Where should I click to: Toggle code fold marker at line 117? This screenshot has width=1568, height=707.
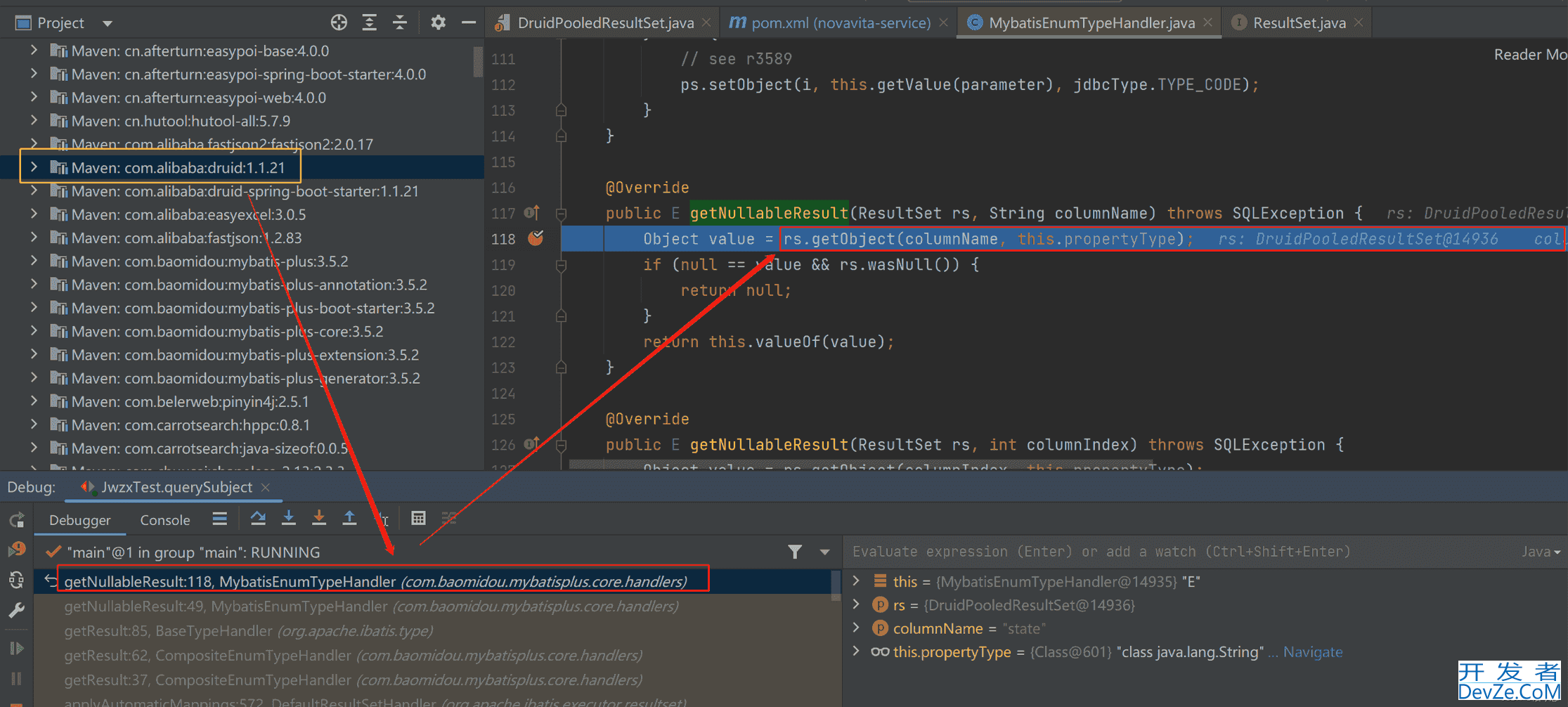pos(561,213)
